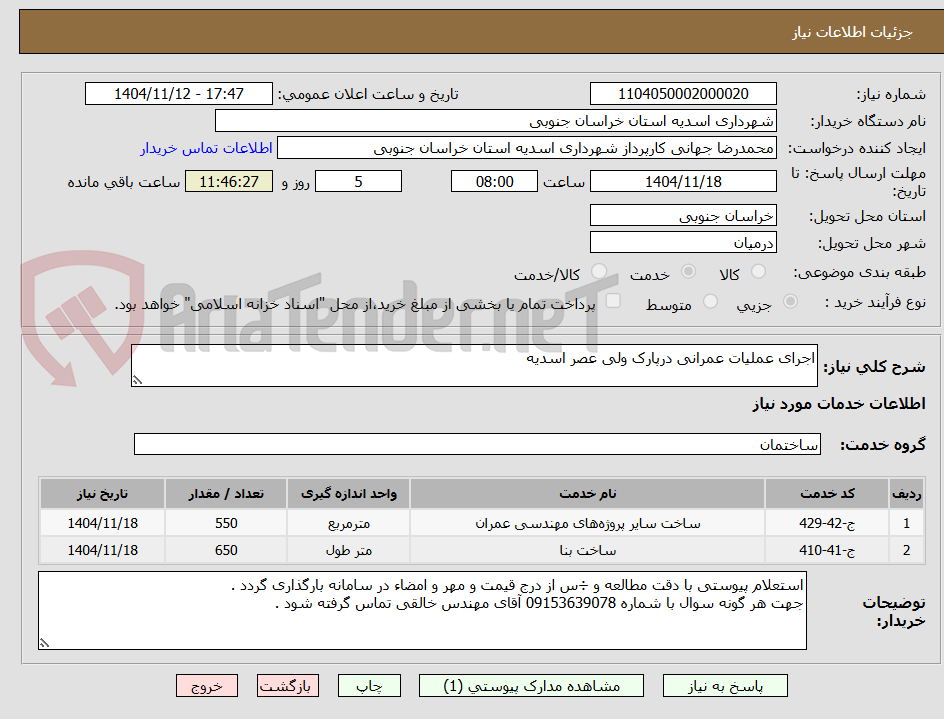Click the response deadline date 1404/11/18 field
This screenshot has width=944, height=719.
(683, 181)
